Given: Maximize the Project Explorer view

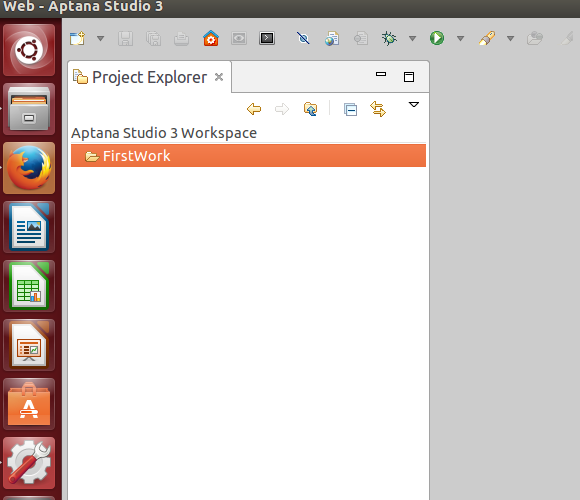Looking at the screenshot, I should click(409, 77).
